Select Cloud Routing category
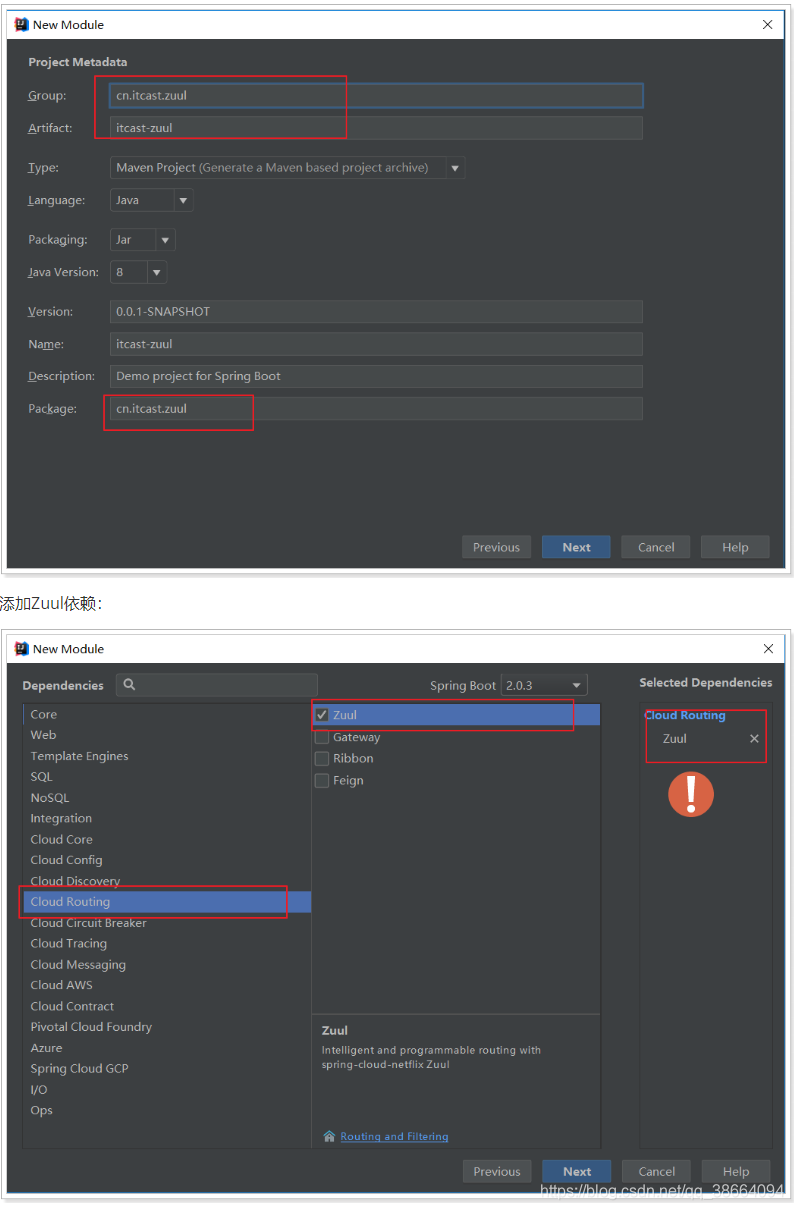This screenshot has height=1210, width=794. [166, 902]
